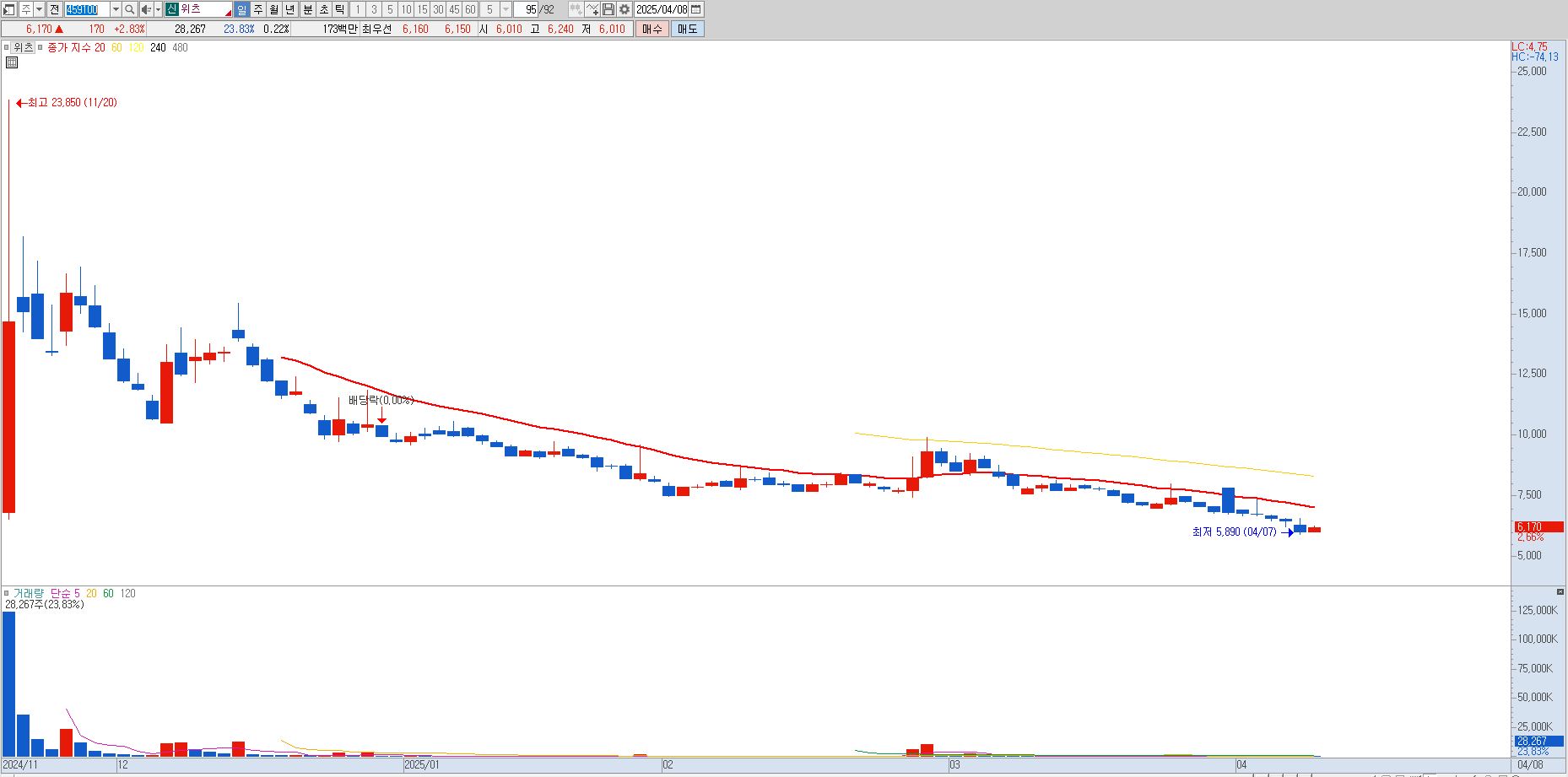The image size is (1568, 777).
Task: Click the 주 button at toolbar left
Action: [25, 9]
